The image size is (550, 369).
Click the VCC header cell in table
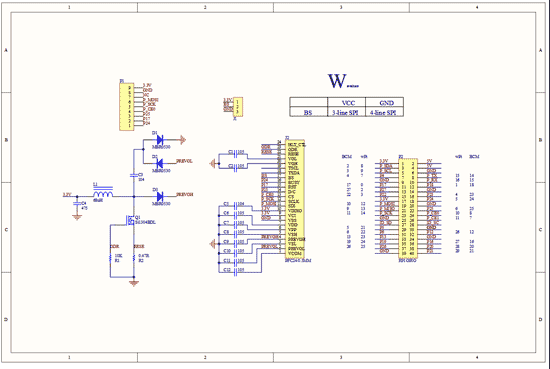point(347,102)
